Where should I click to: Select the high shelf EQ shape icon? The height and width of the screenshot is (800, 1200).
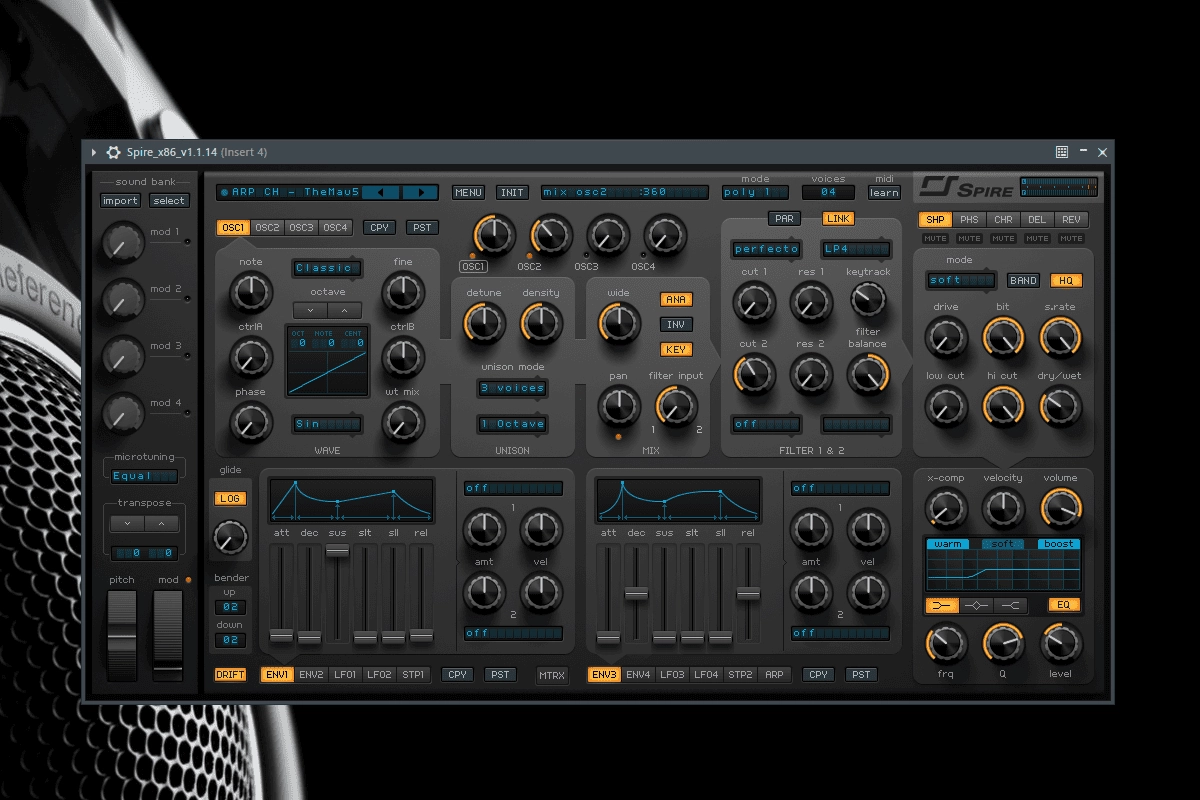(x=1012, y=605)
